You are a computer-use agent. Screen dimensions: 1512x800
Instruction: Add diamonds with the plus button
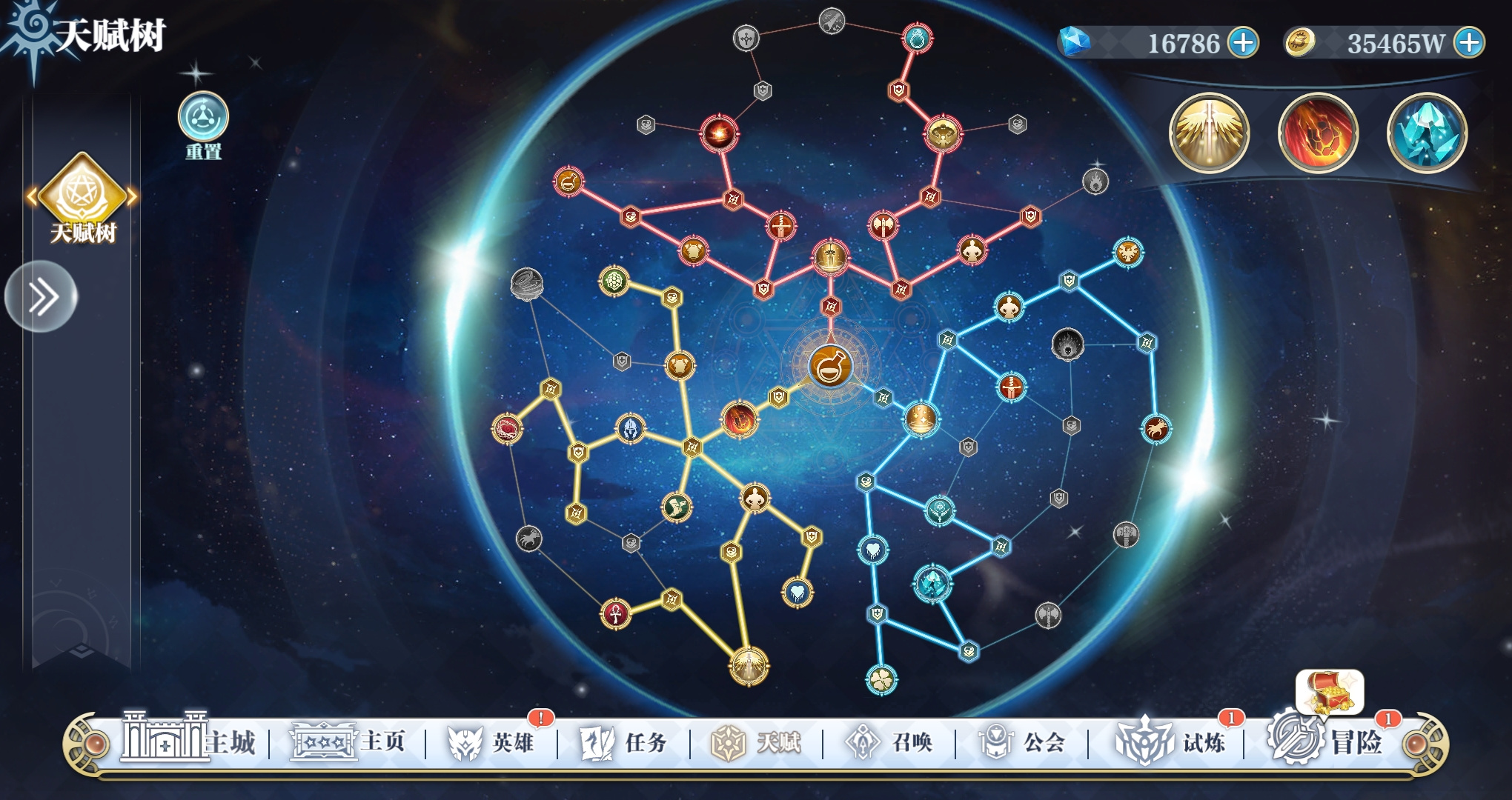(x=1244, y=42)
